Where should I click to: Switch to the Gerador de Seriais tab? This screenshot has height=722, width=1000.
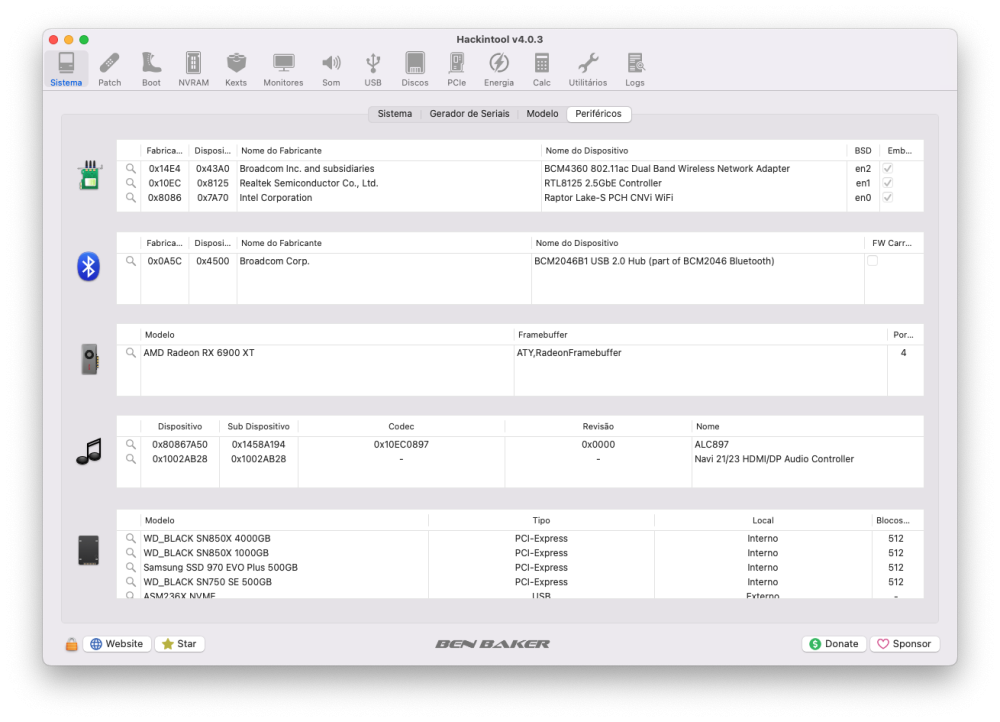[x=469, y=114]
